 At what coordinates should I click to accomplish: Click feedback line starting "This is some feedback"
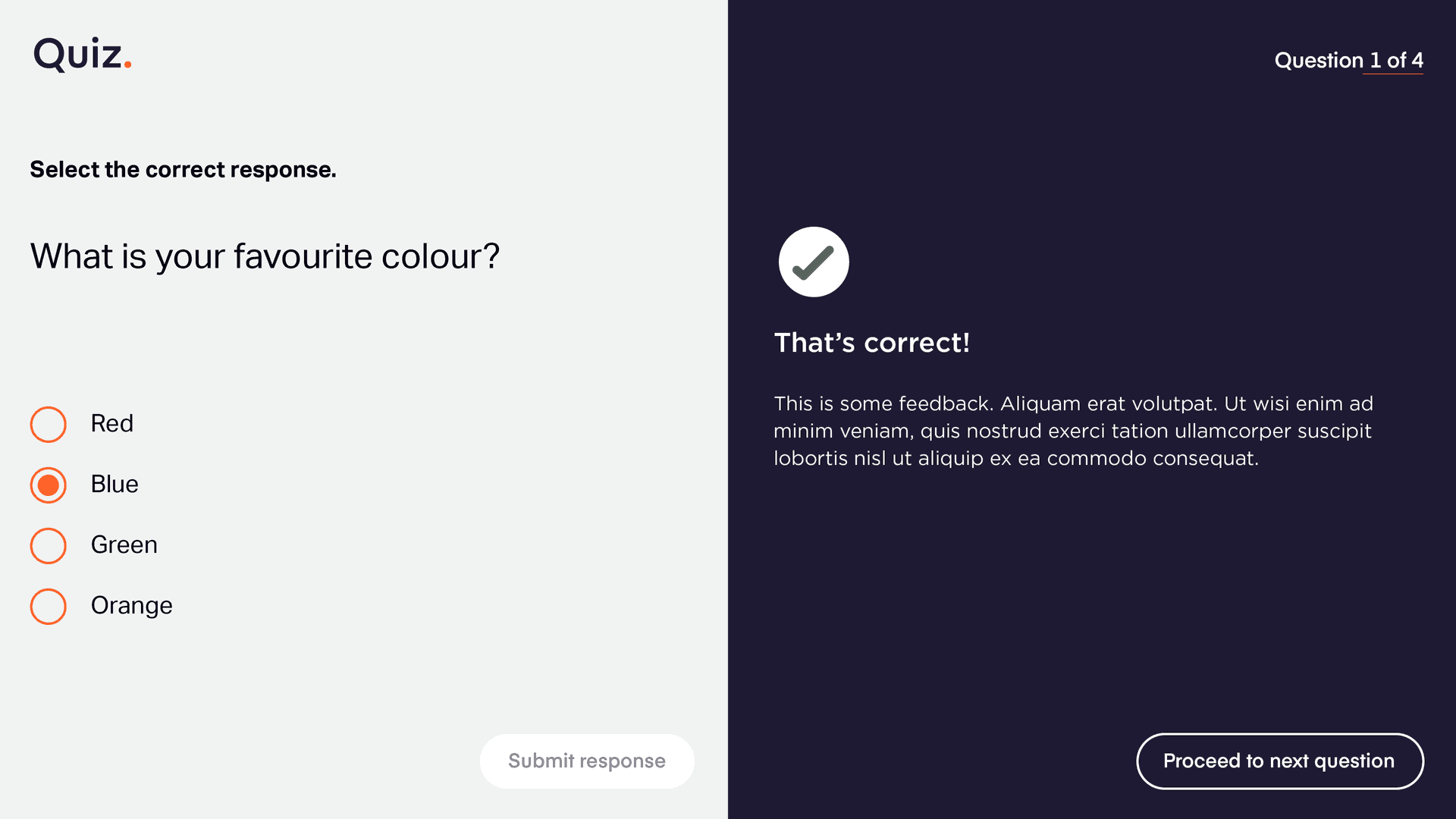click(x=1073, y=403)
